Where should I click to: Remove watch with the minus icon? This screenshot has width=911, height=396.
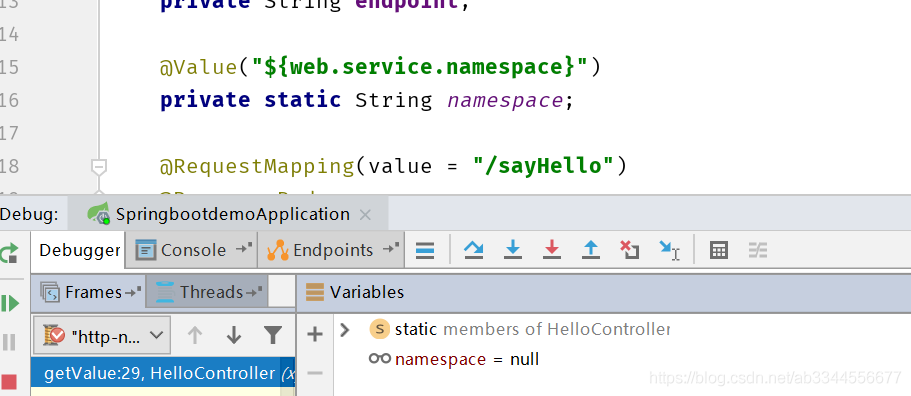(x=314, y=373)
